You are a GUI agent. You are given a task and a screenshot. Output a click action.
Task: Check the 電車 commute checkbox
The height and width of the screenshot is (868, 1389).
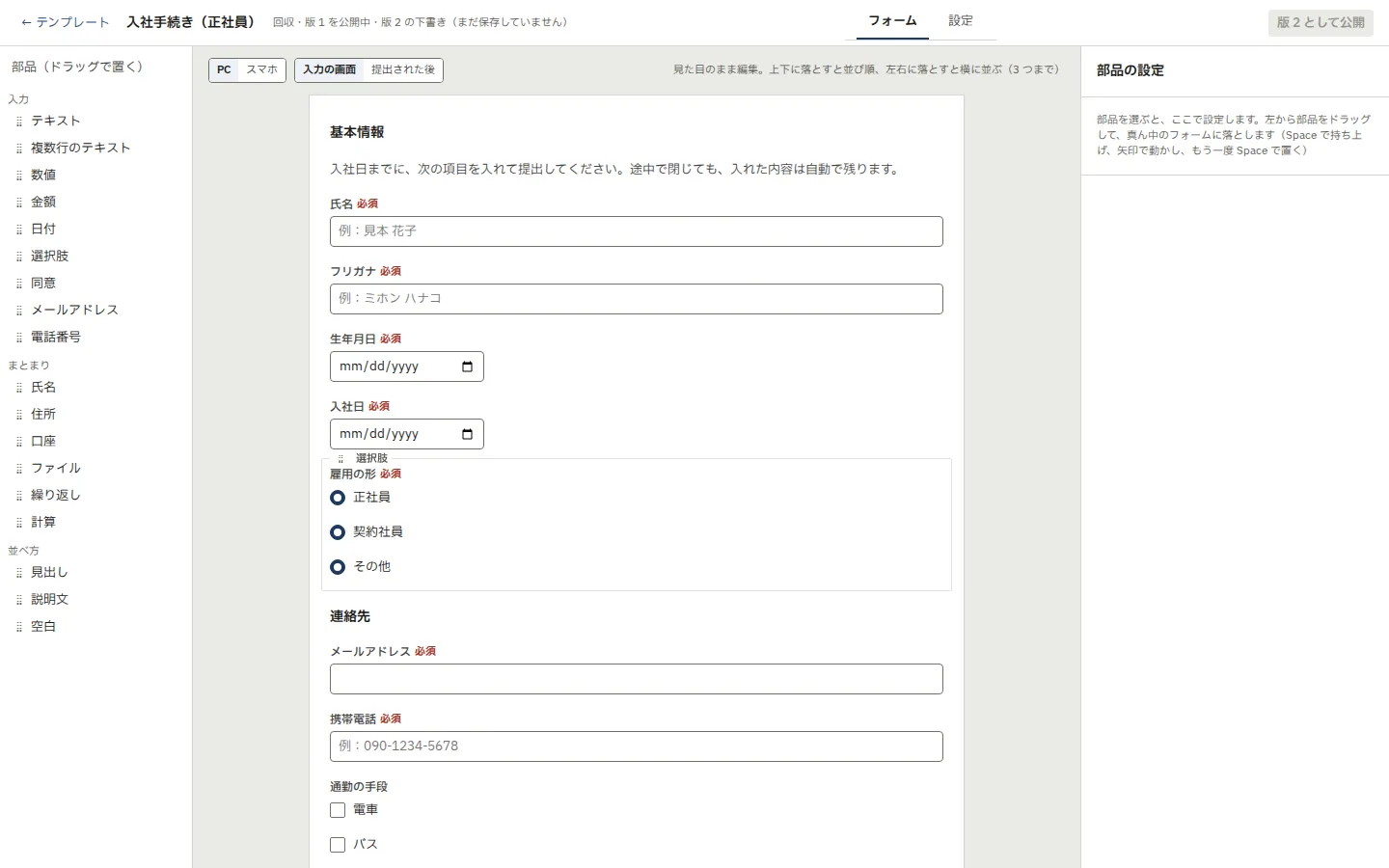coord(338,810)
